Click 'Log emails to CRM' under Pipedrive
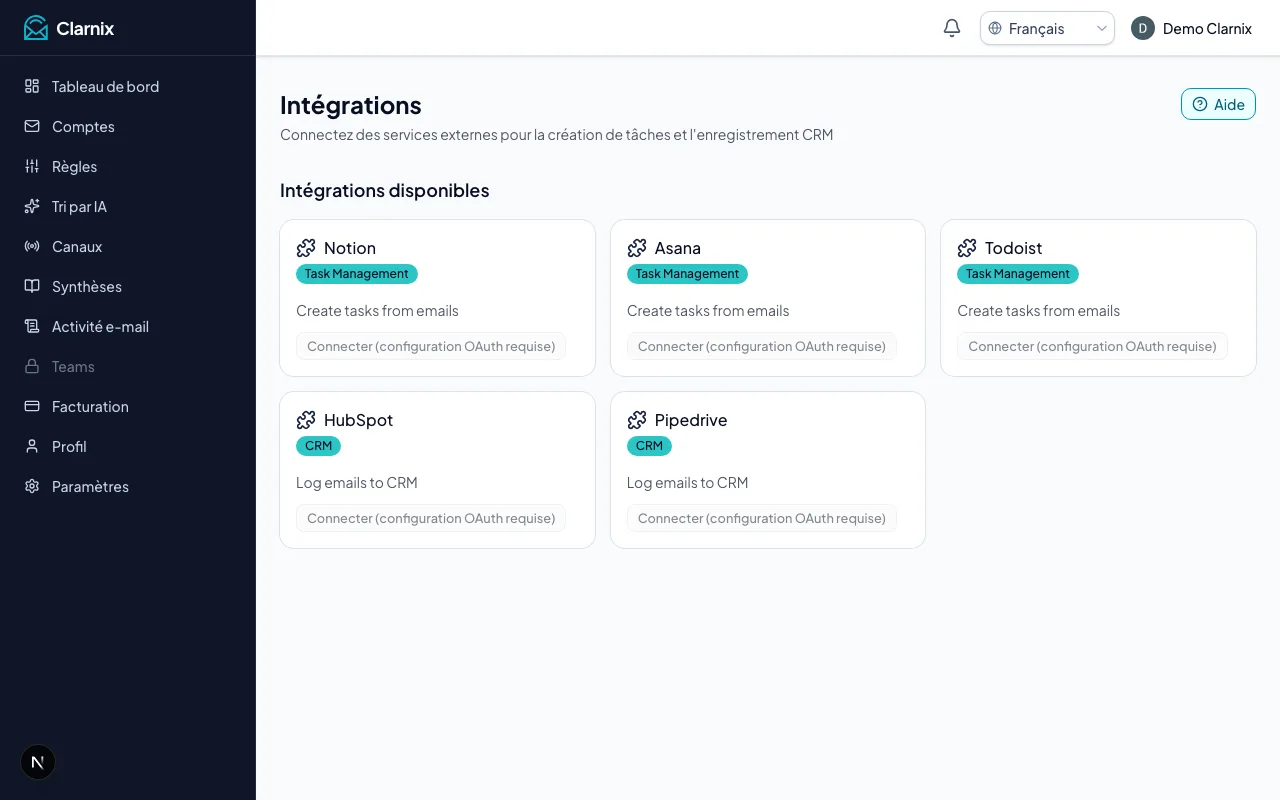 tap(687, 483)
